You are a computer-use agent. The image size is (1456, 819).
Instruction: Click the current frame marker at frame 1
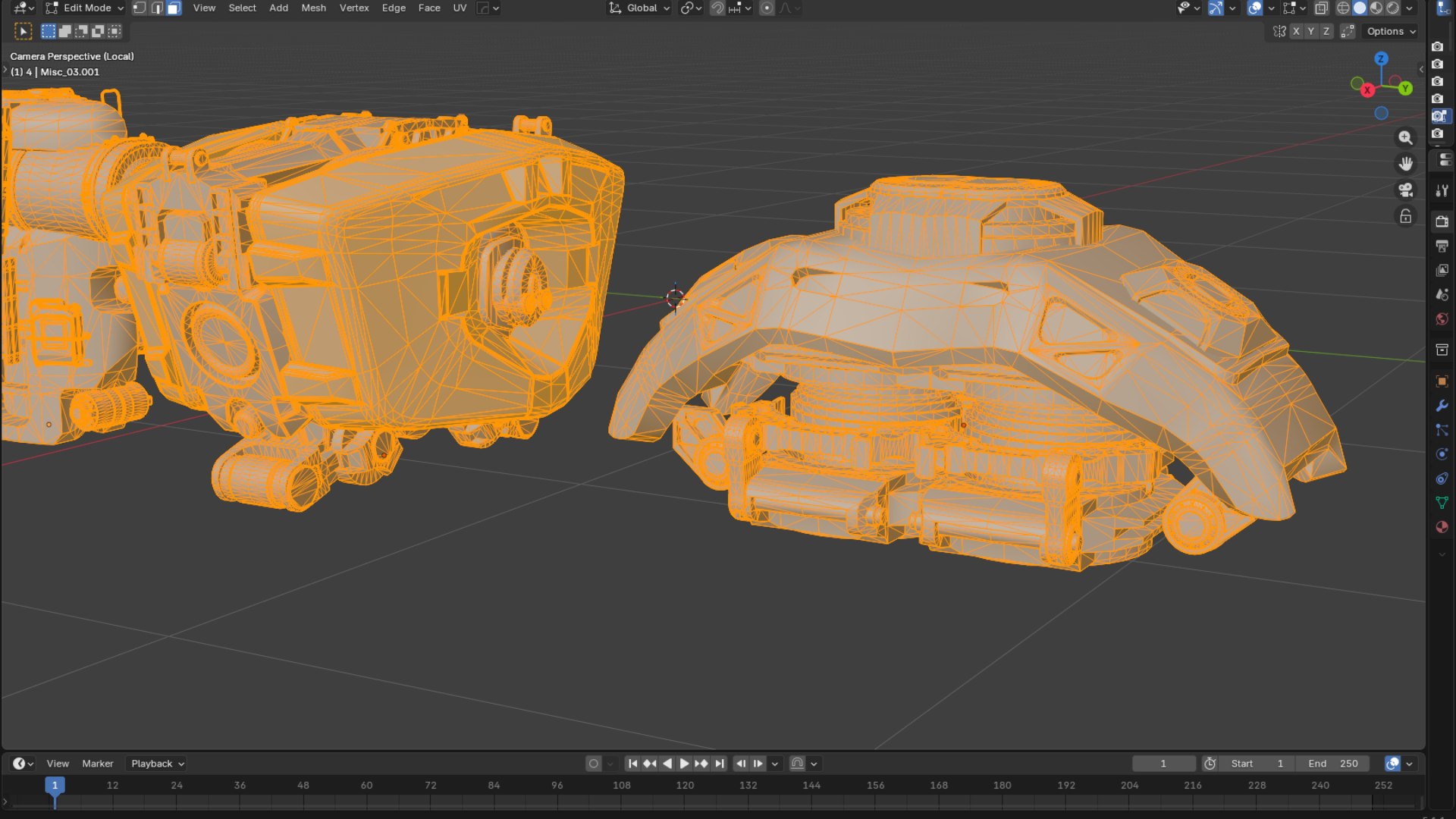click(x=55, y=785)
